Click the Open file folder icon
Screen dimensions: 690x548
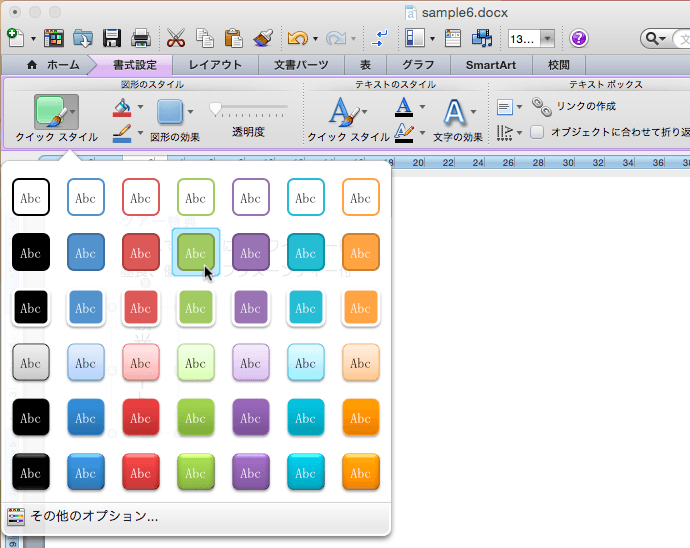click(x=83, y=38)
